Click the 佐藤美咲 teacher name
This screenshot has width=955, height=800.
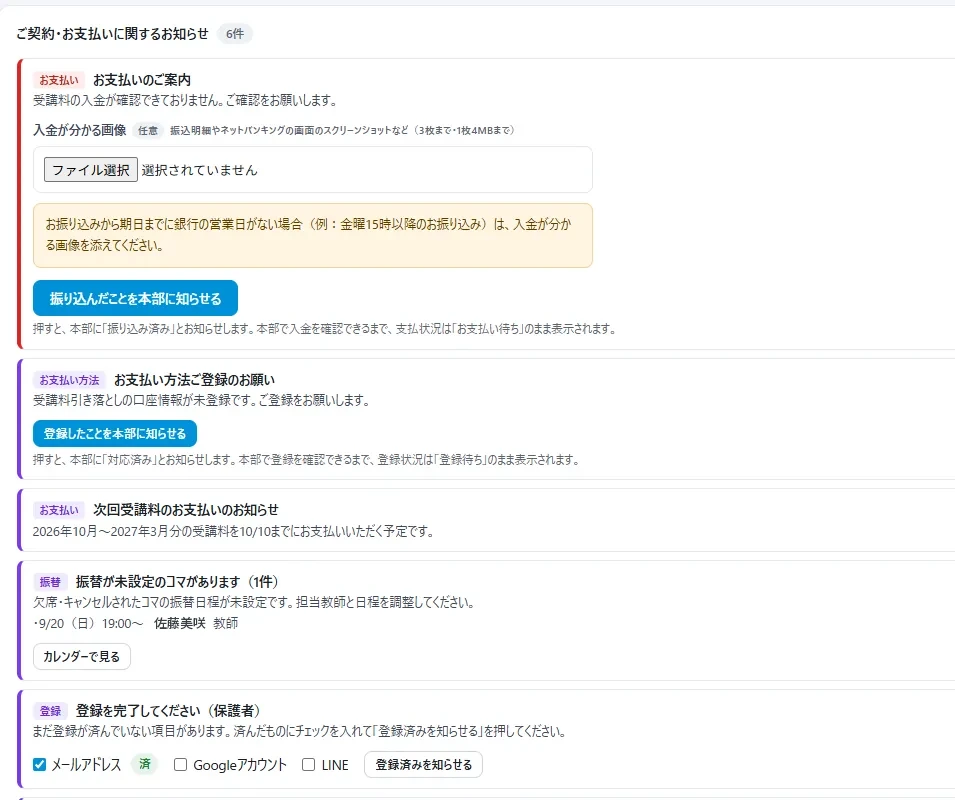[180, 623]
